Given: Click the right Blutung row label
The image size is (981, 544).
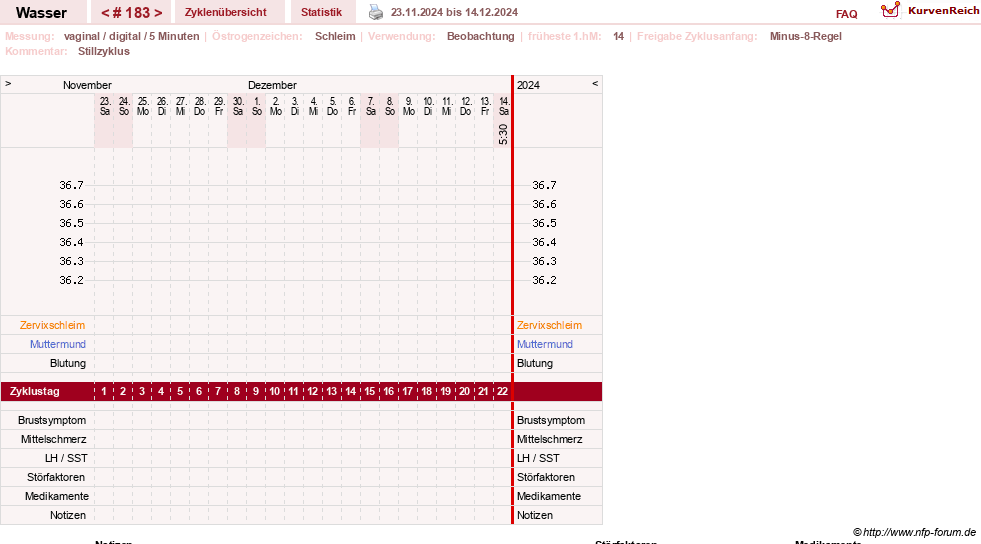Looking at the screenshot, I should click(534, 363).
